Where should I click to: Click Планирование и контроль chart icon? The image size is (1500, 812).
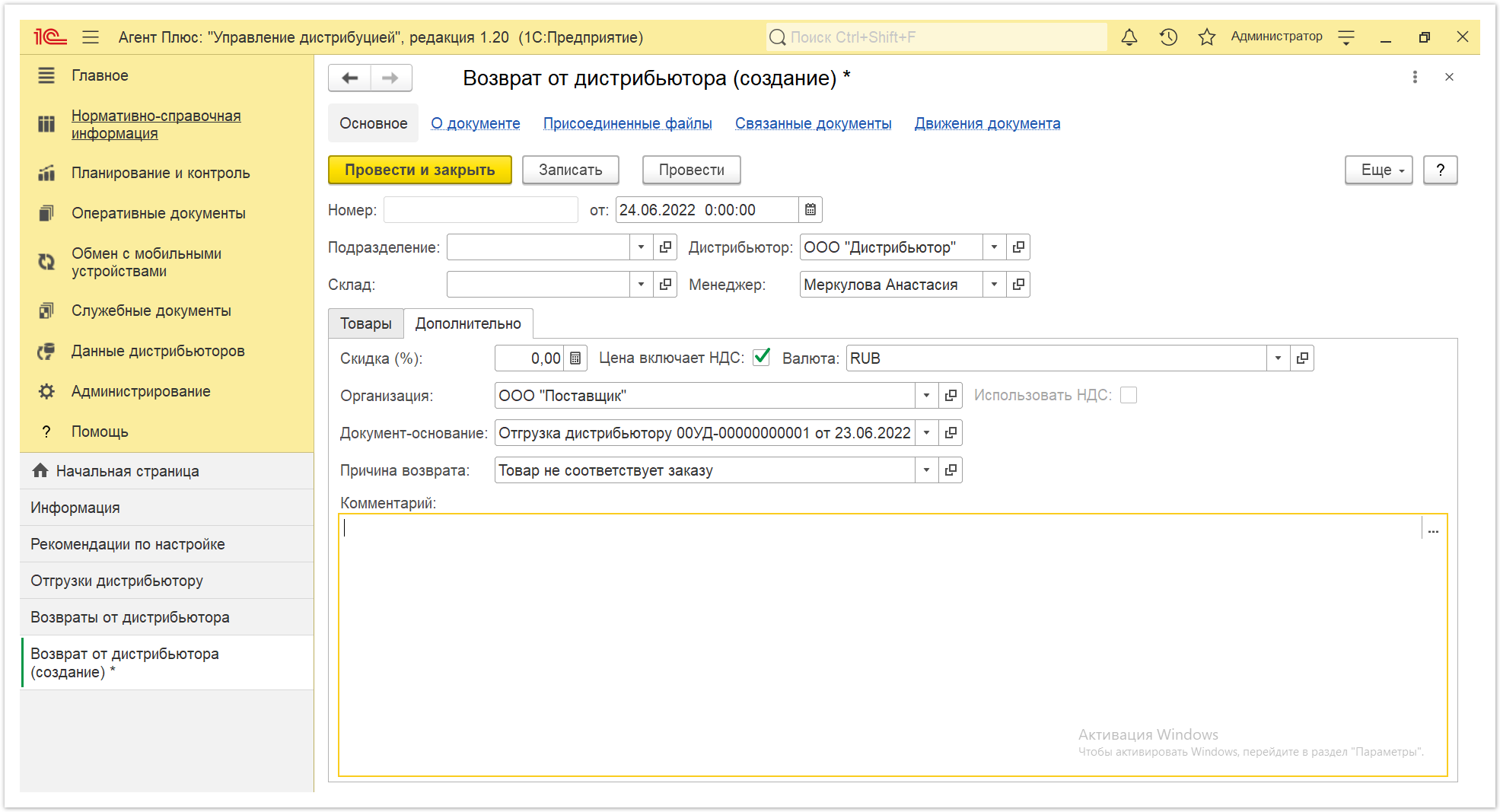46,173
